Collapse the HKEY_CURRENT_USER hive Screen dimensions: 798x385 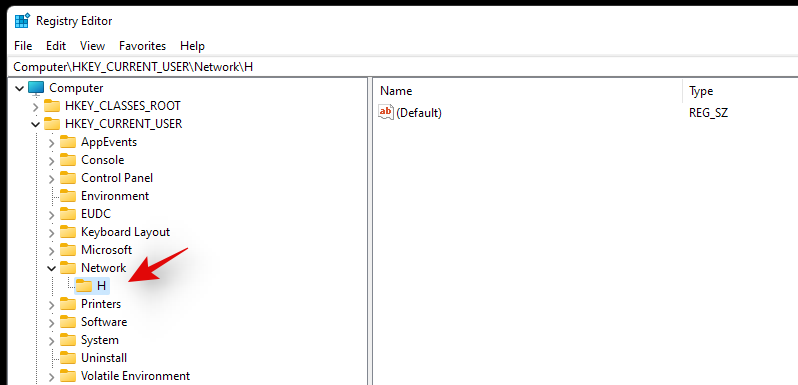click(36, 124)
